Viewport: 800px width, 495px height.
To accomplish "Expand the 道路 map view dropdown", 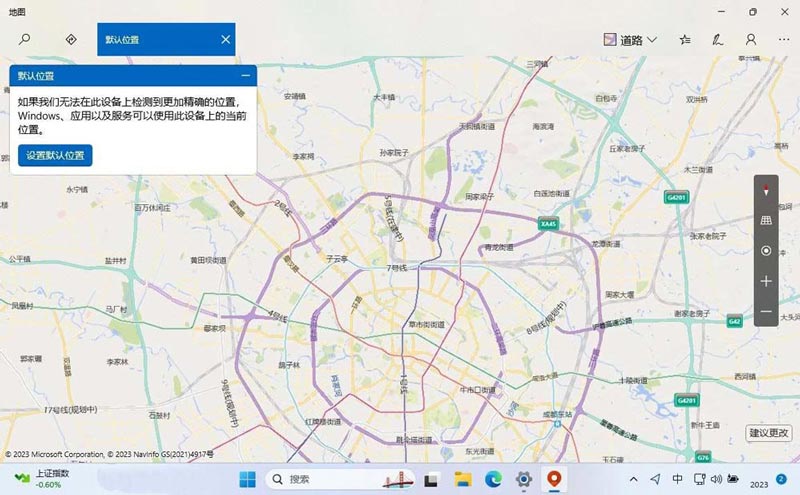I will pos(631,40).
